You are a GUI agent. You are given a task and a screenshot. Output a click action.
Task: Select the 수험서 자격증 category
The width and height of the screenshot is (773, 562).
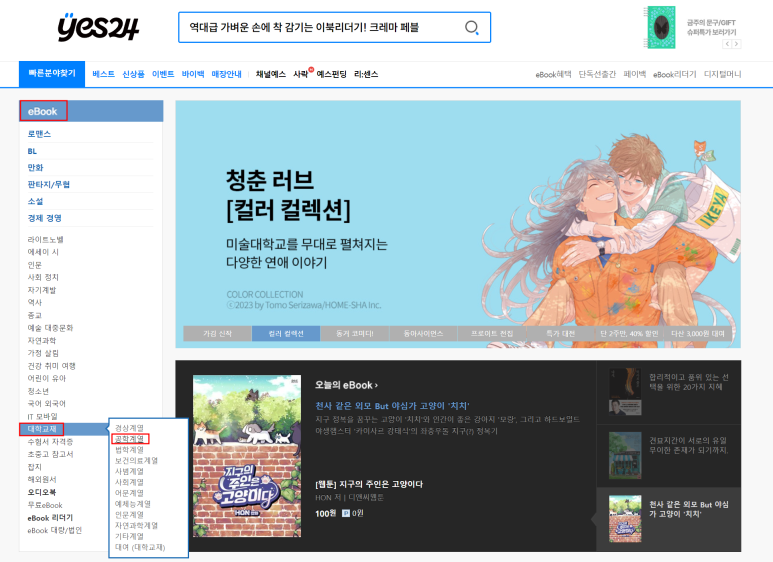50,441
